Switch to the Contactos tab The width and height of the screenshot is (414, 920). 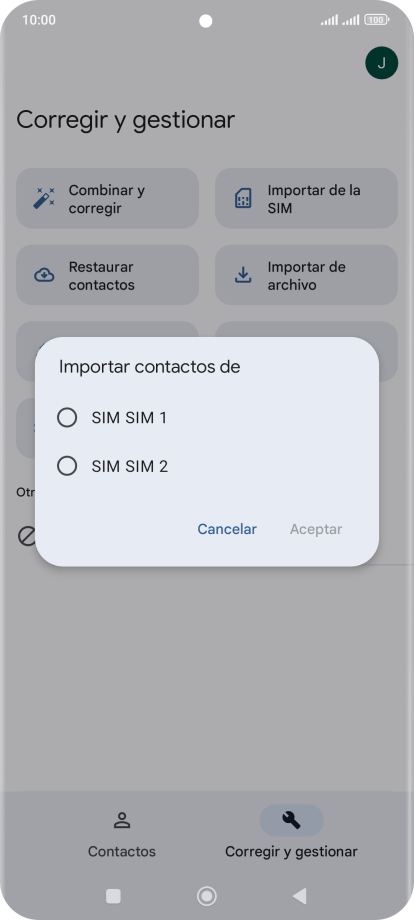click(122, 834)
